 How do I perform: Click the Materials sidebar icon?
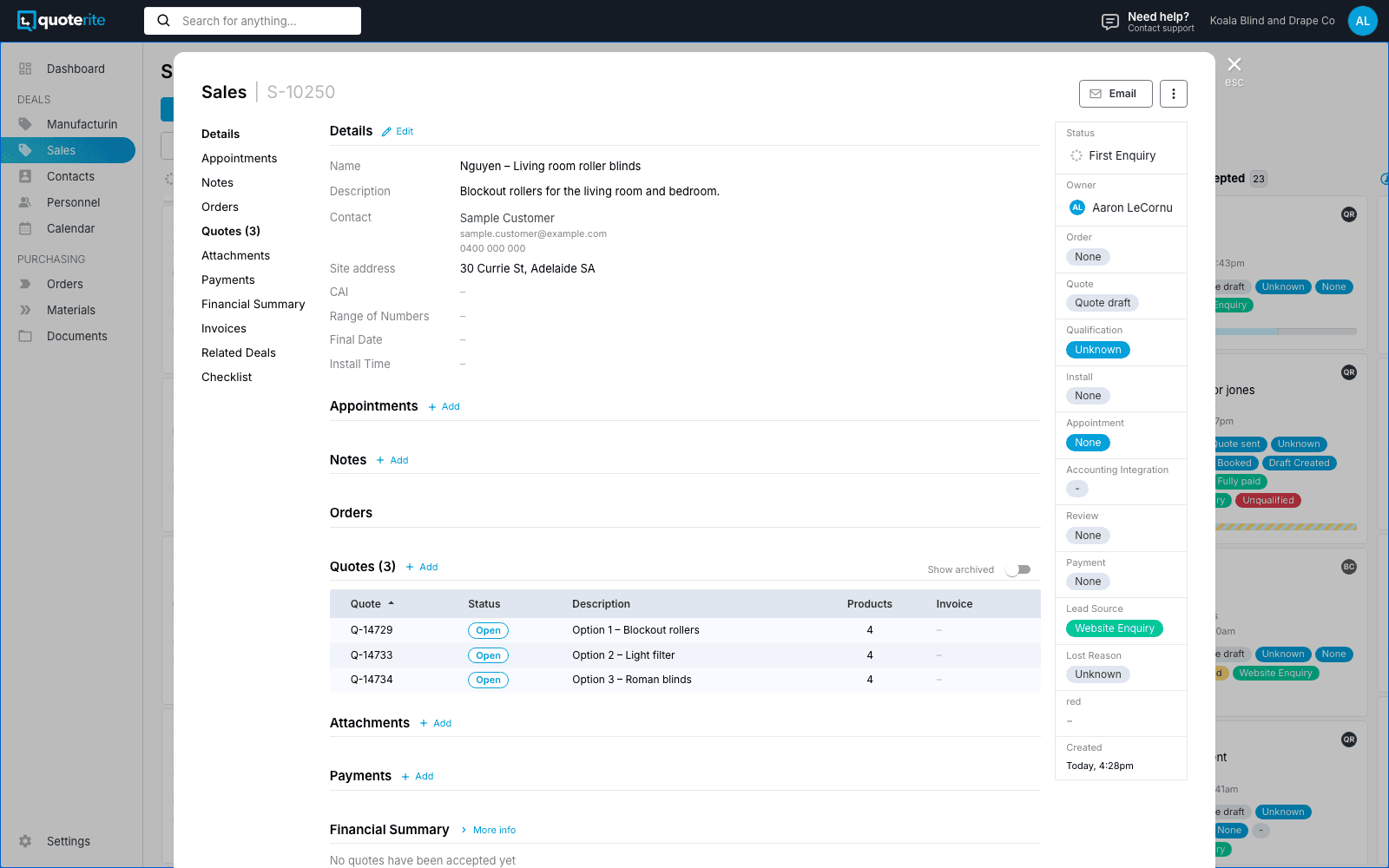click(25, 310)
